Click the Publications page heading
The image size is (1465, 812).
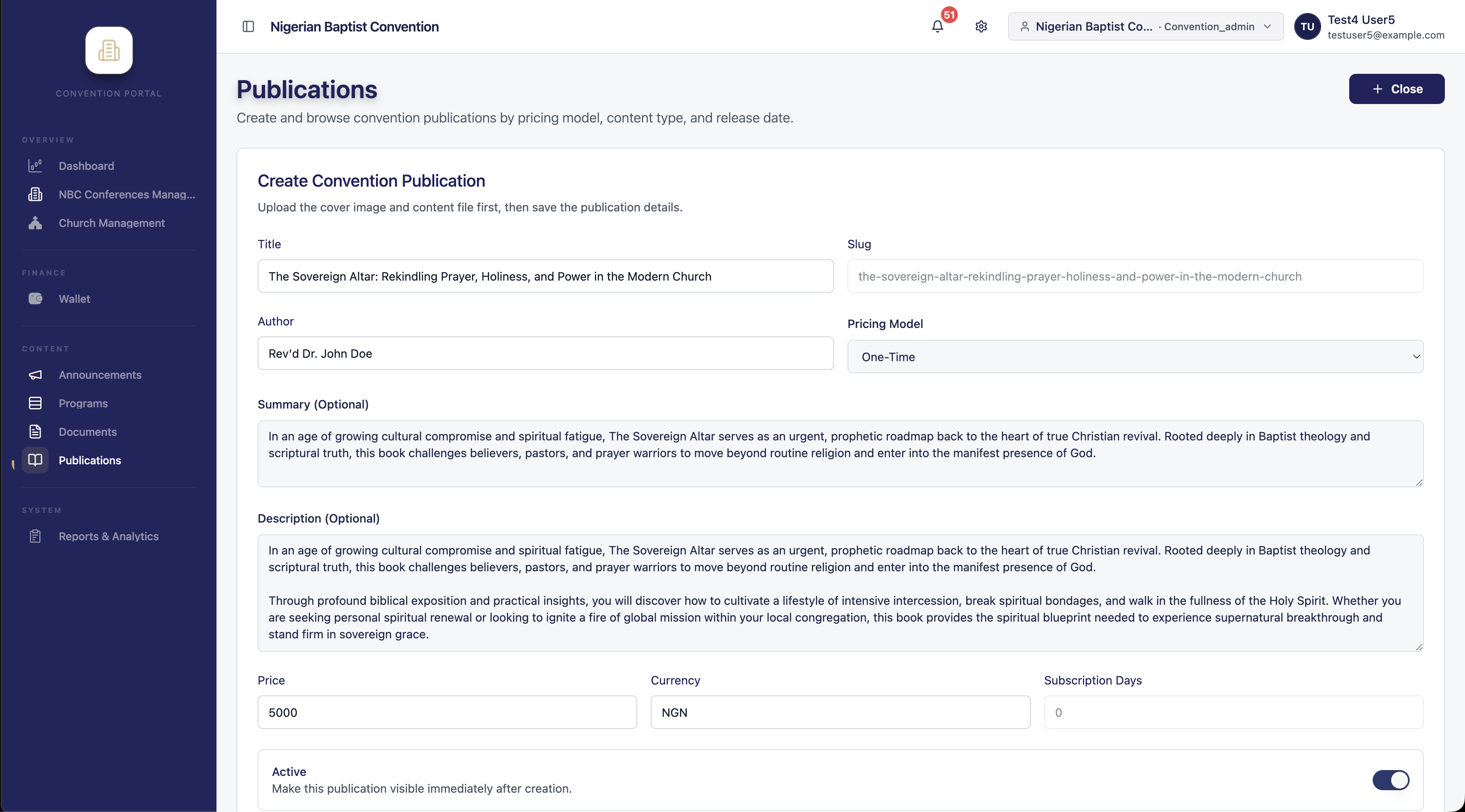pos(307,89)
